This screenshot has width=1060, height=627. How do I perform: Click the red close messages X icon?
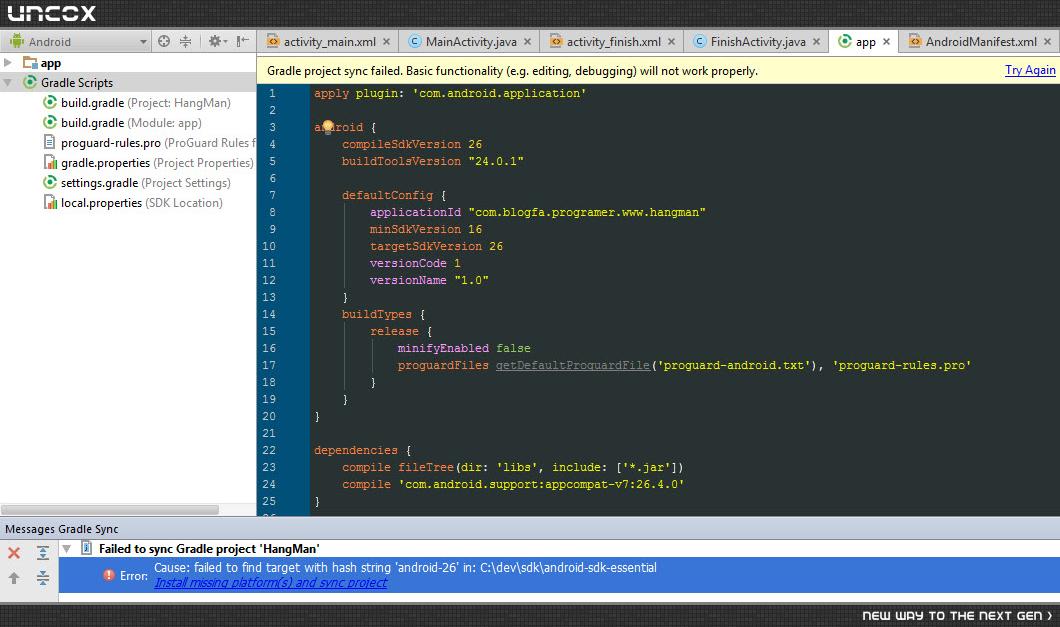pos(14,553)
